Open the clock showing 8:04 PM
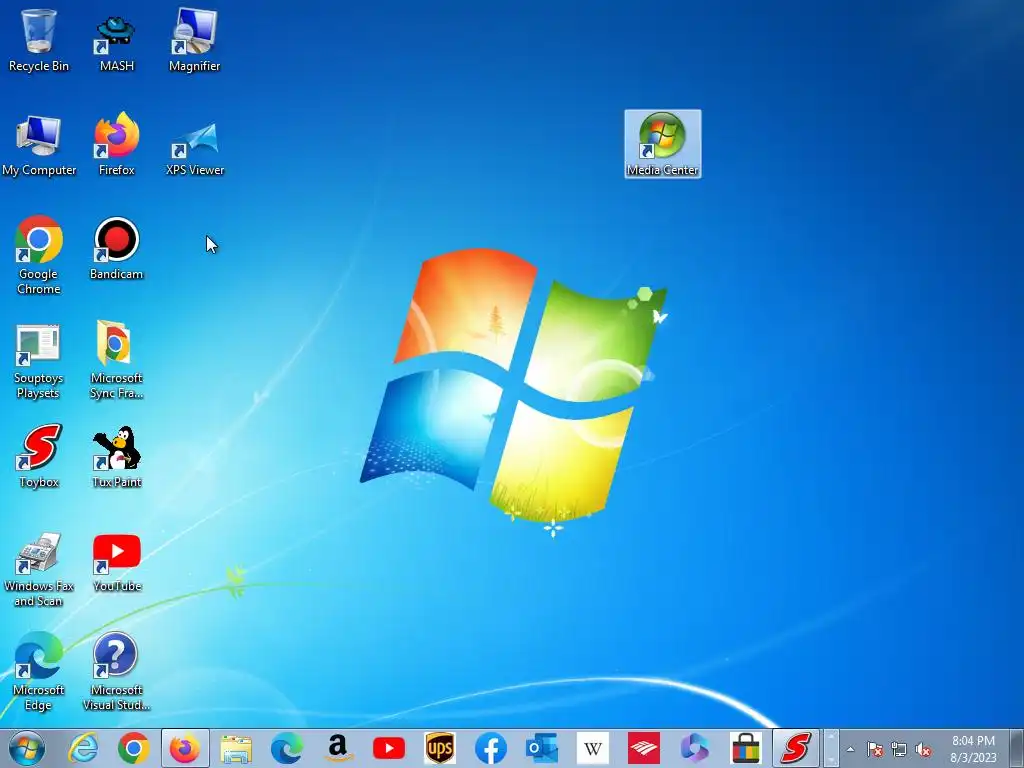The image size is (1024, 768). (x=973, y=749)
